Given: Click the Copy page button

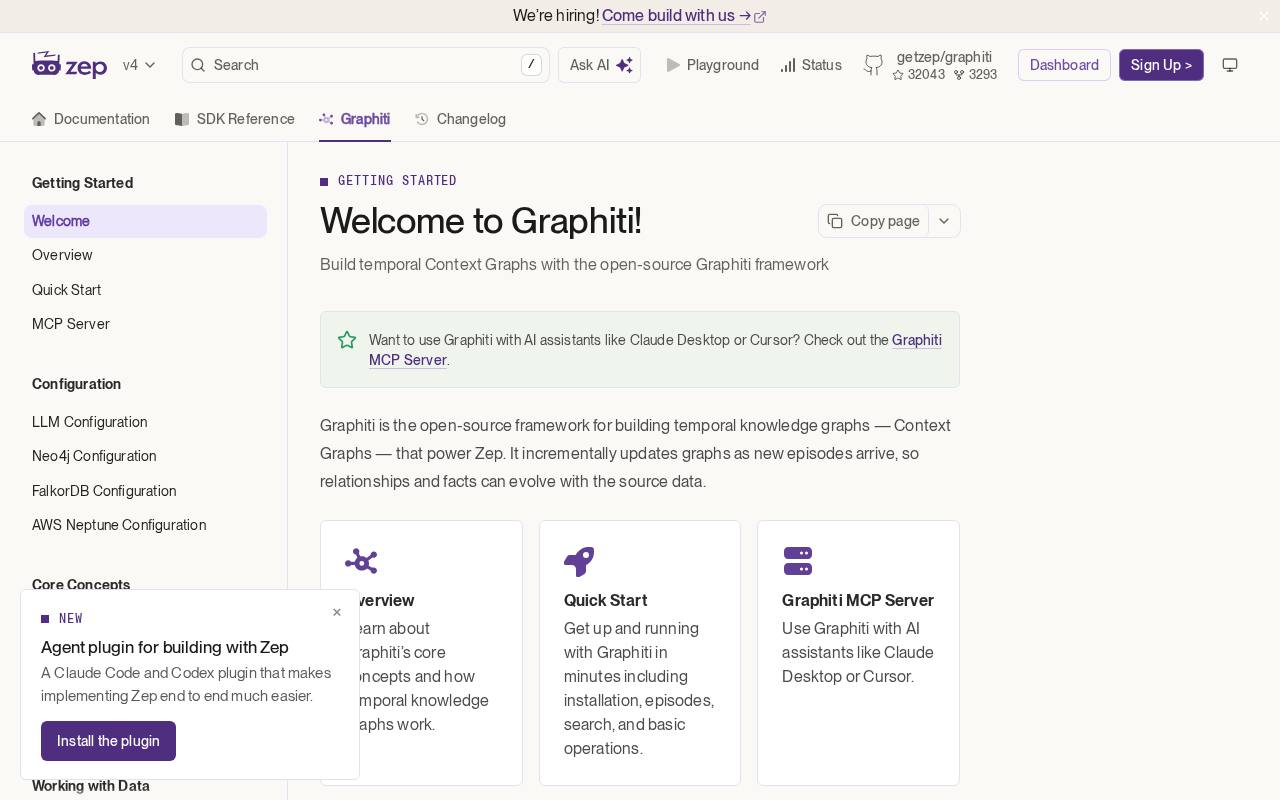Looking at the screenshot, I should point(874,221).
